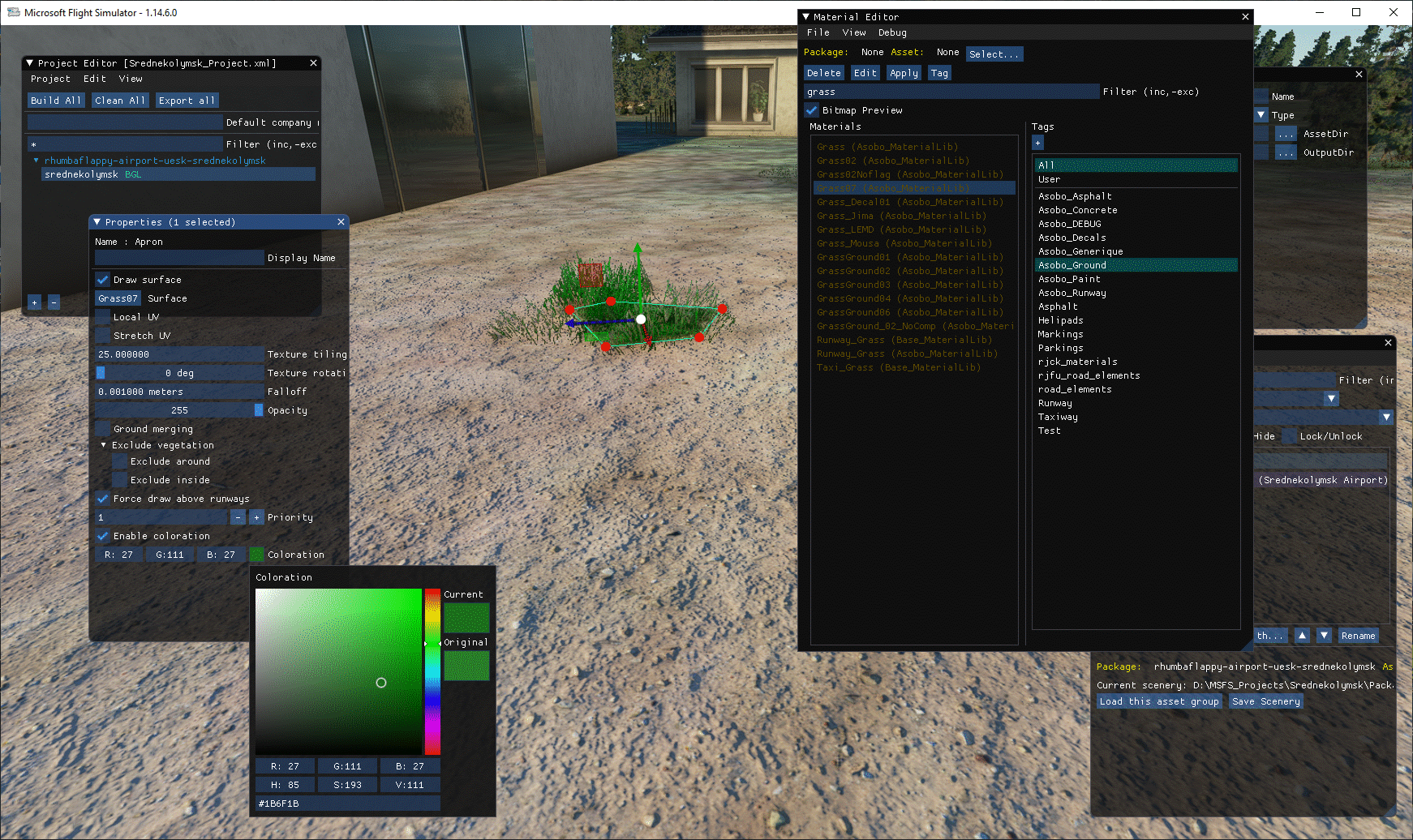Viewport: 1413px width, 840px height.
Task: Click the Build All button
Action: click(56, 101)
